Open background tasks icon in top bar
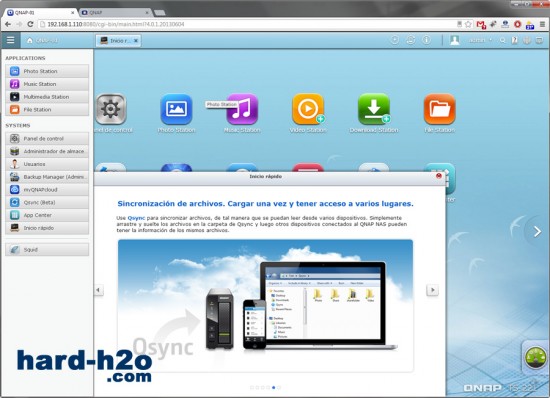 (x=395, y=40)
